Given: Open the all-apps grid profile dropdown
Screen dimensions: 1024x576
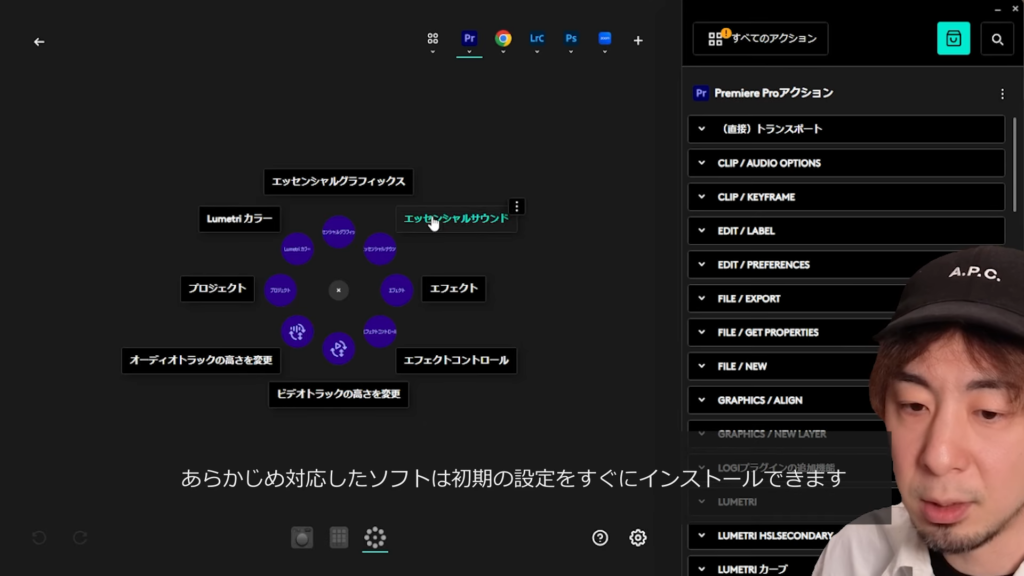Looking at the screenshot, I should click(x=433, y=41).
